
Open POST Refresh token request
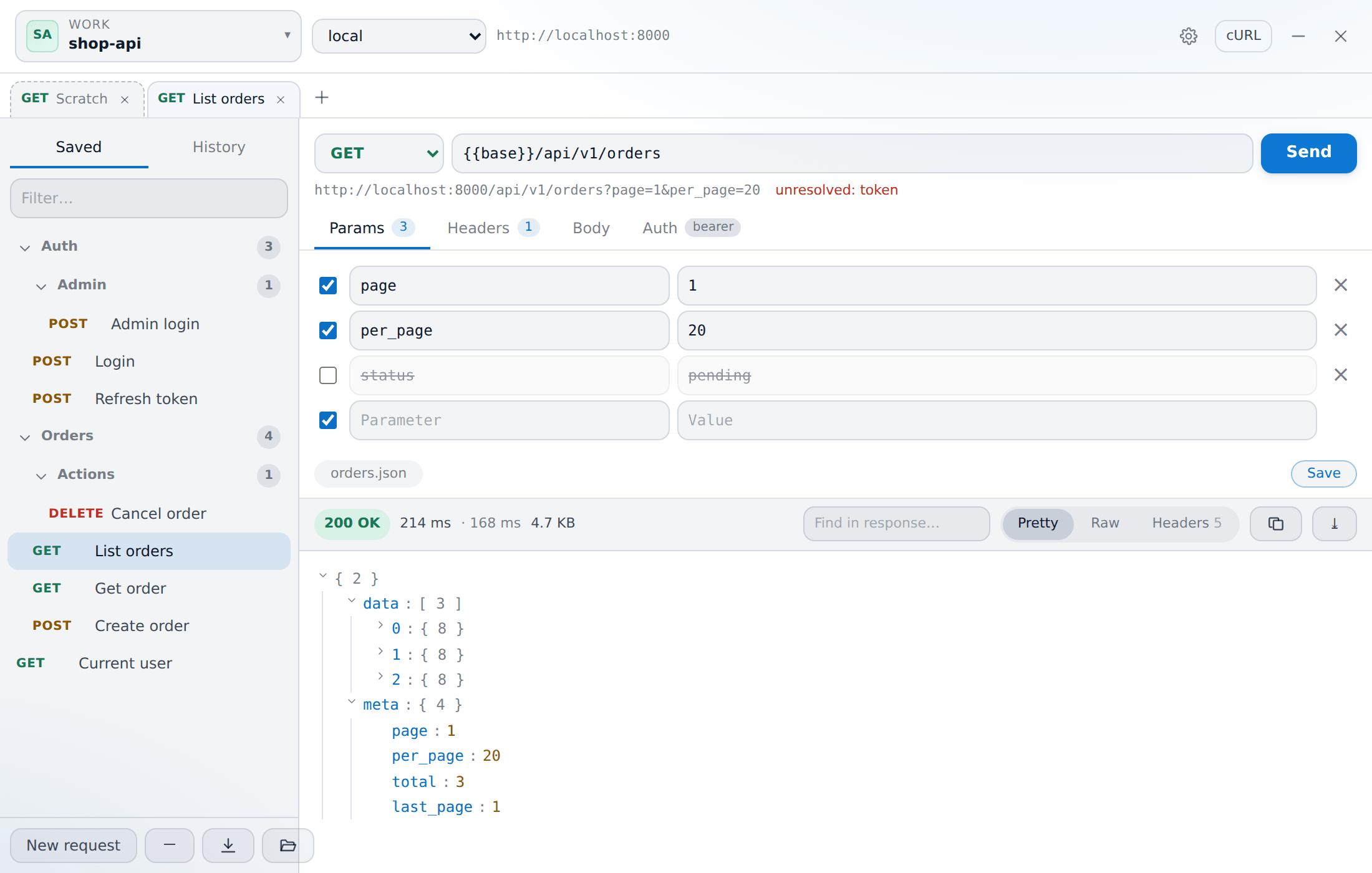pos(149,399)
